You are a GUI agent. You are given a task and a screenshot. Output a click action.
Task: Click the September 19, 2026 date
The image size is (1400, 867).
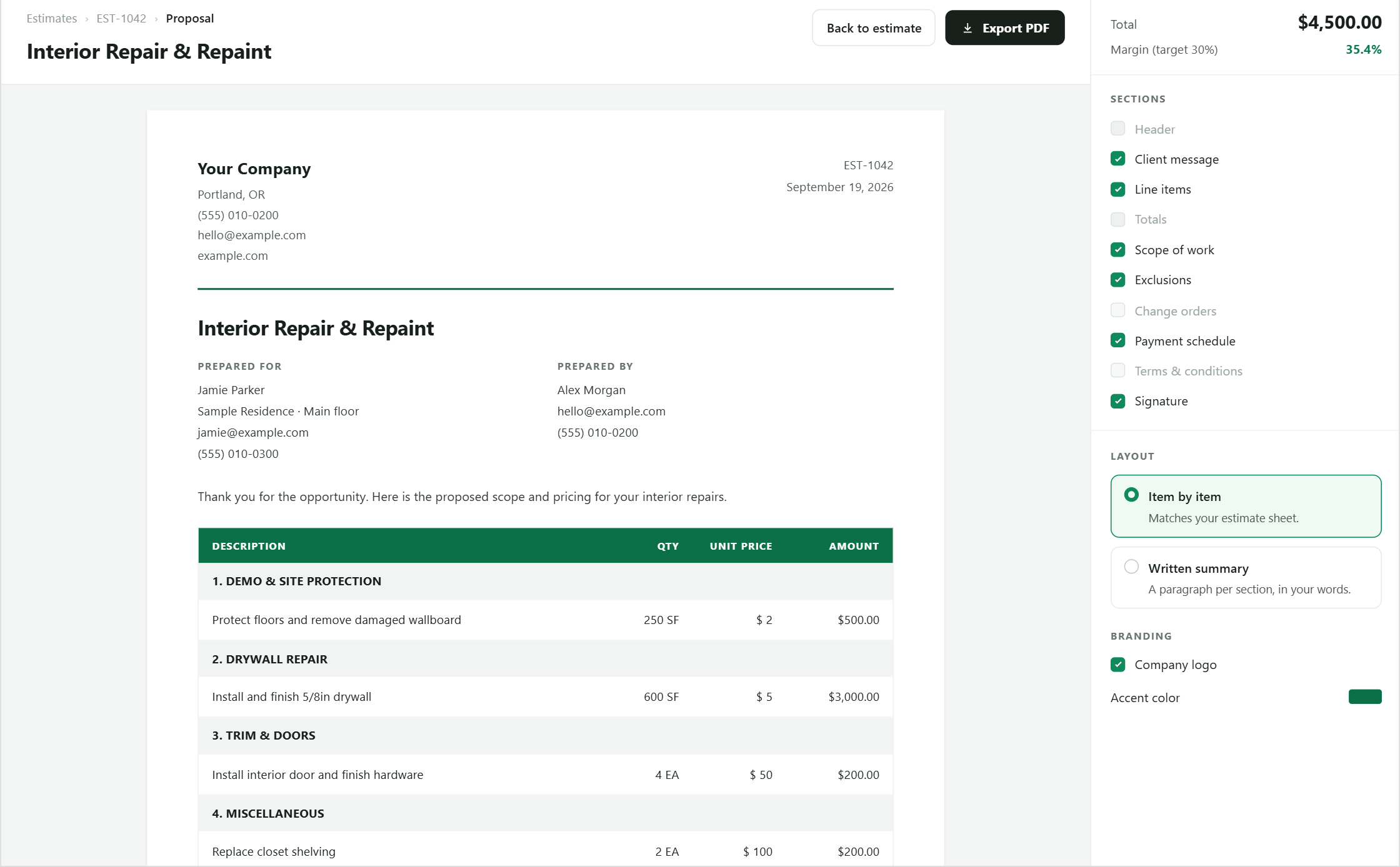point(839,187)
